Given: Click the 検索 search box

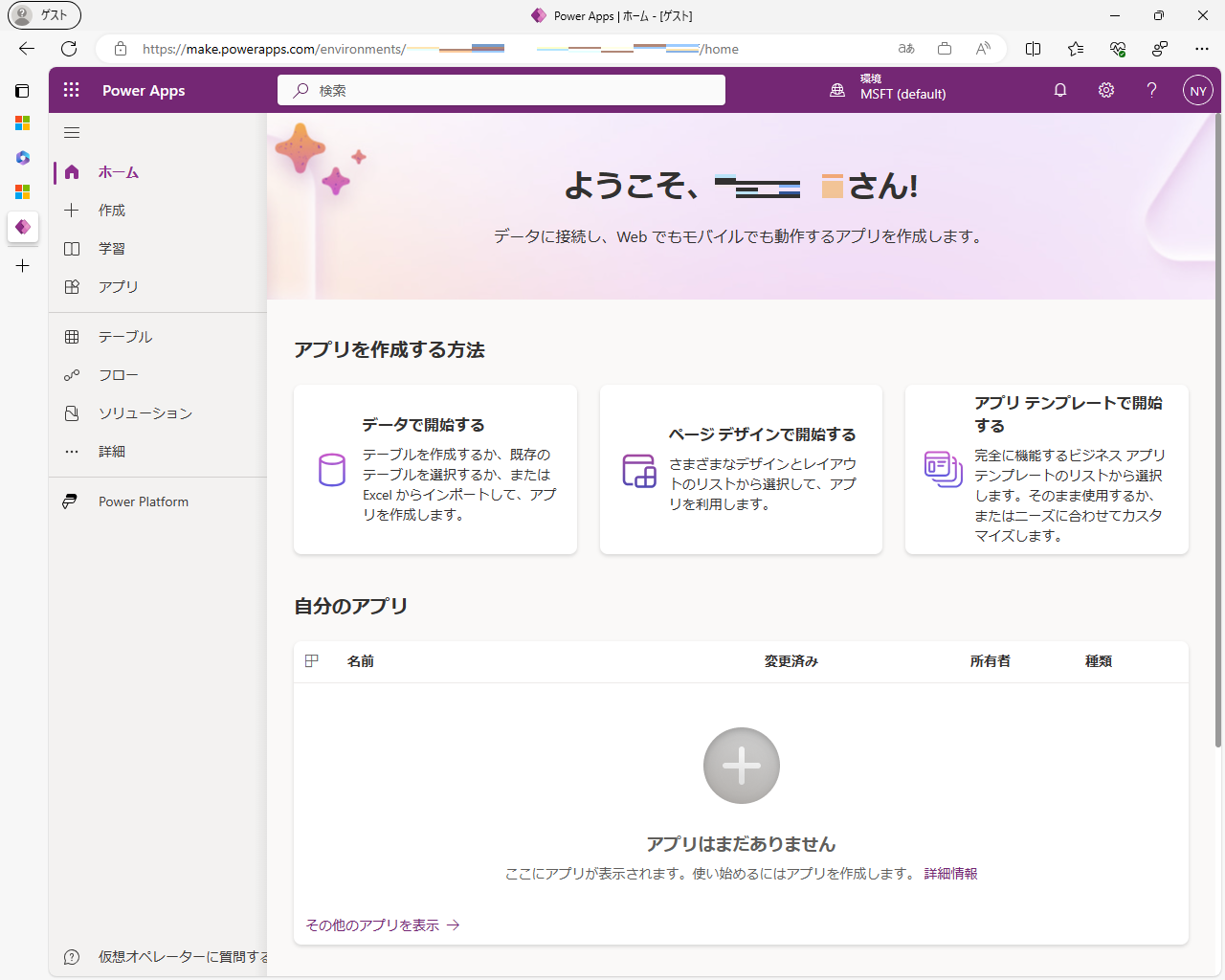Looking at the screenshot, I should coord(501,90).
